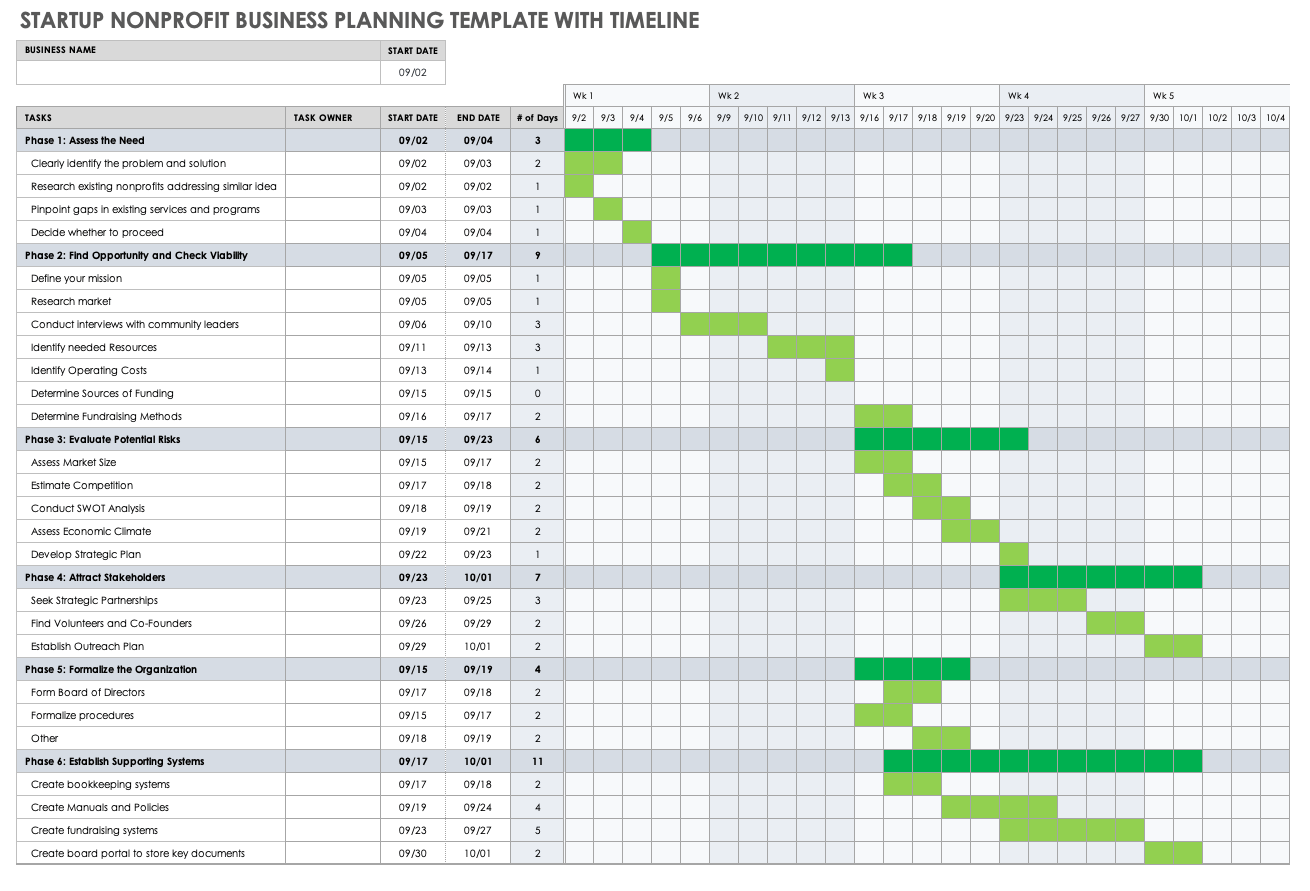Select Phase 2: Find Opportunity and Check Viability
This screenshot has width=1310, height=891.
click(151, 256)
